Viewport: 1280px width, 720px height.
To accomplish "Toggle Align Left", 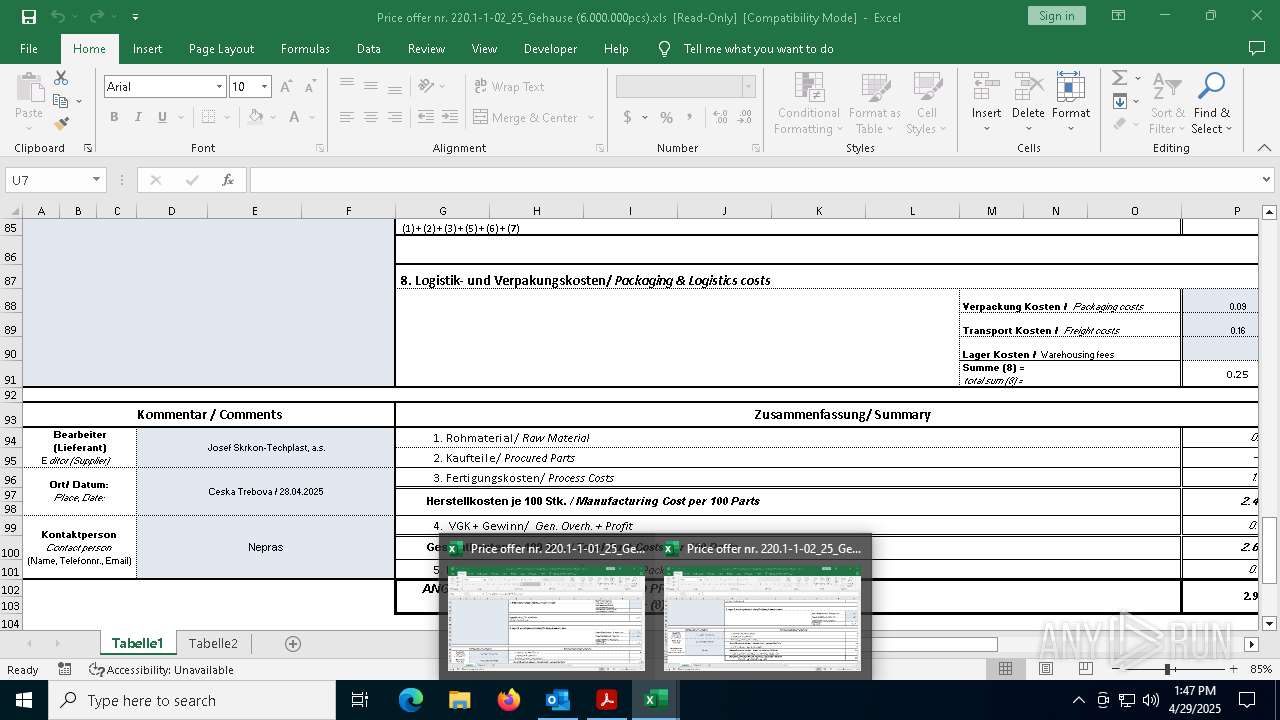I will pos(346,117).
